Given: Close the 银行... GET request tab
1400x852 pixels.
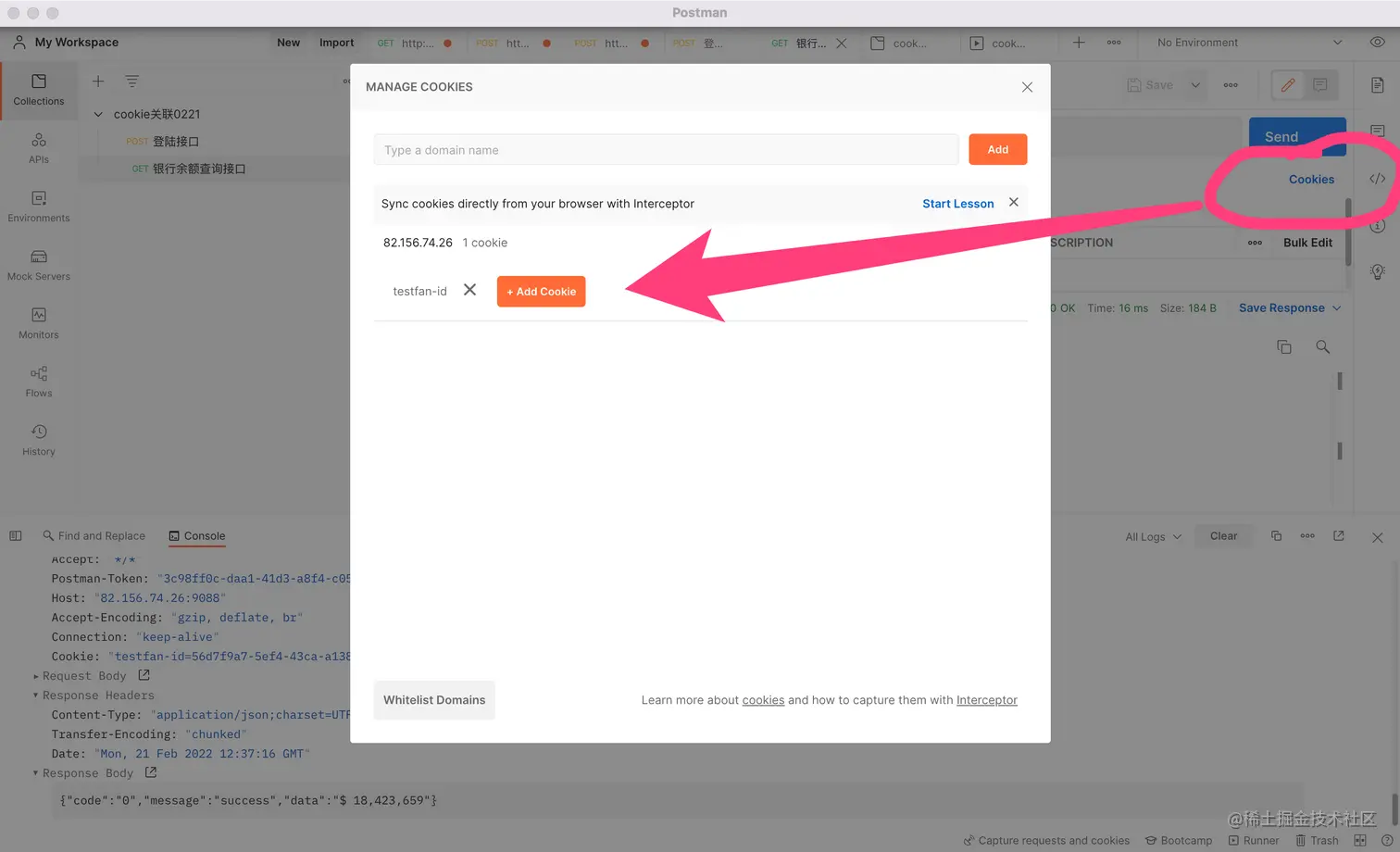Looking at the screenshot, I should [841, 43].
